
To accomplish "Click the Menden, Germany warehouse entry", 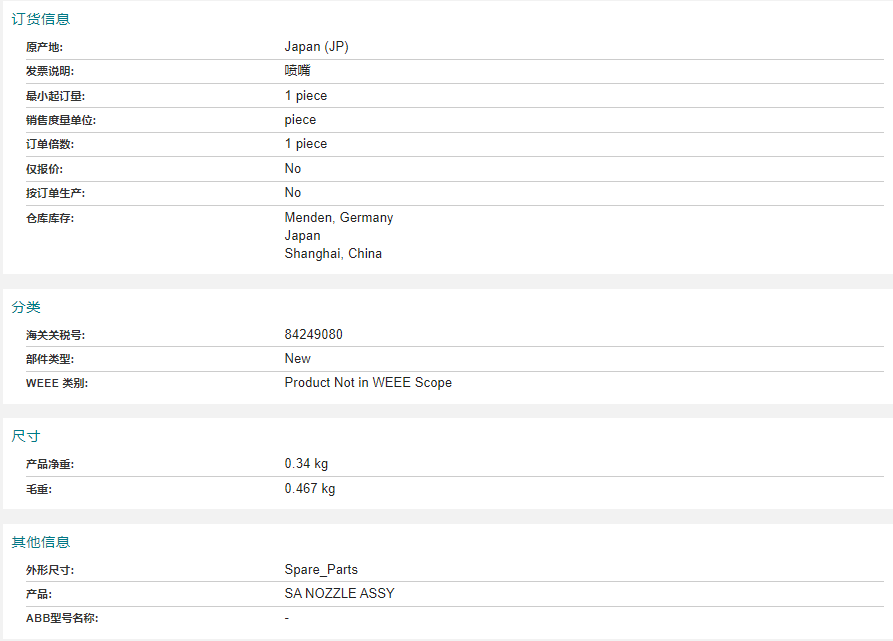I will [339, 217].
